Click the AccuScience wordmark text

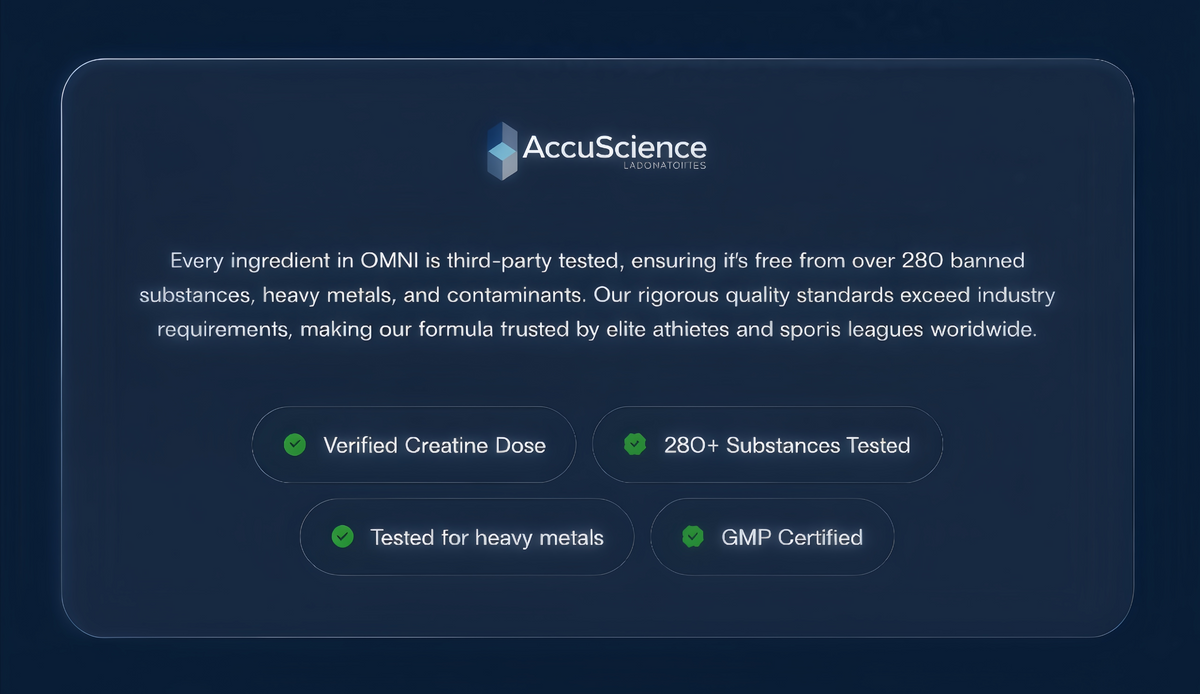(x=615, y=148)
